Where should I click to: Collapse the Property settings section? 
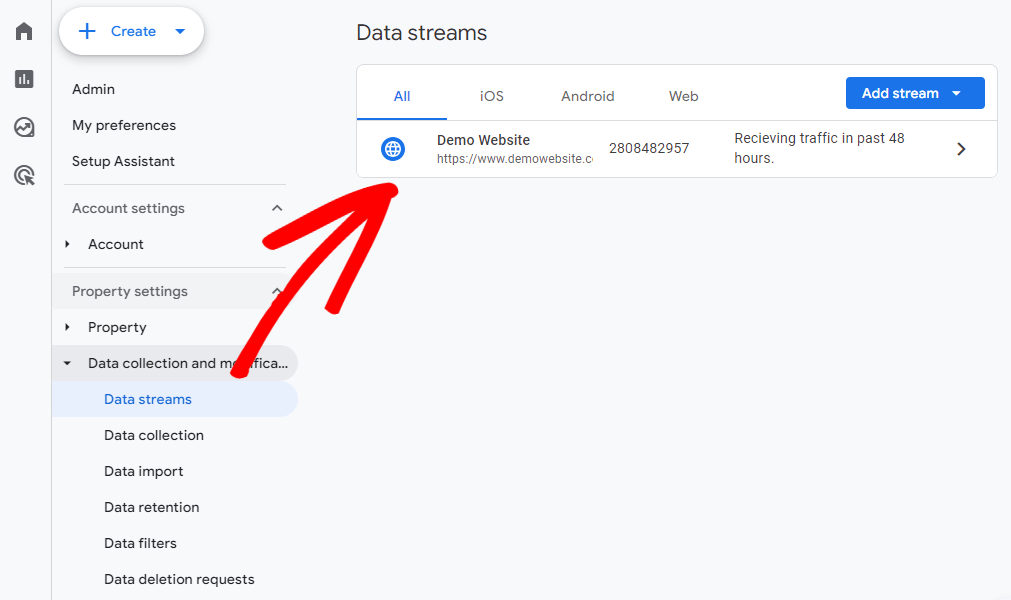(277, 291)
